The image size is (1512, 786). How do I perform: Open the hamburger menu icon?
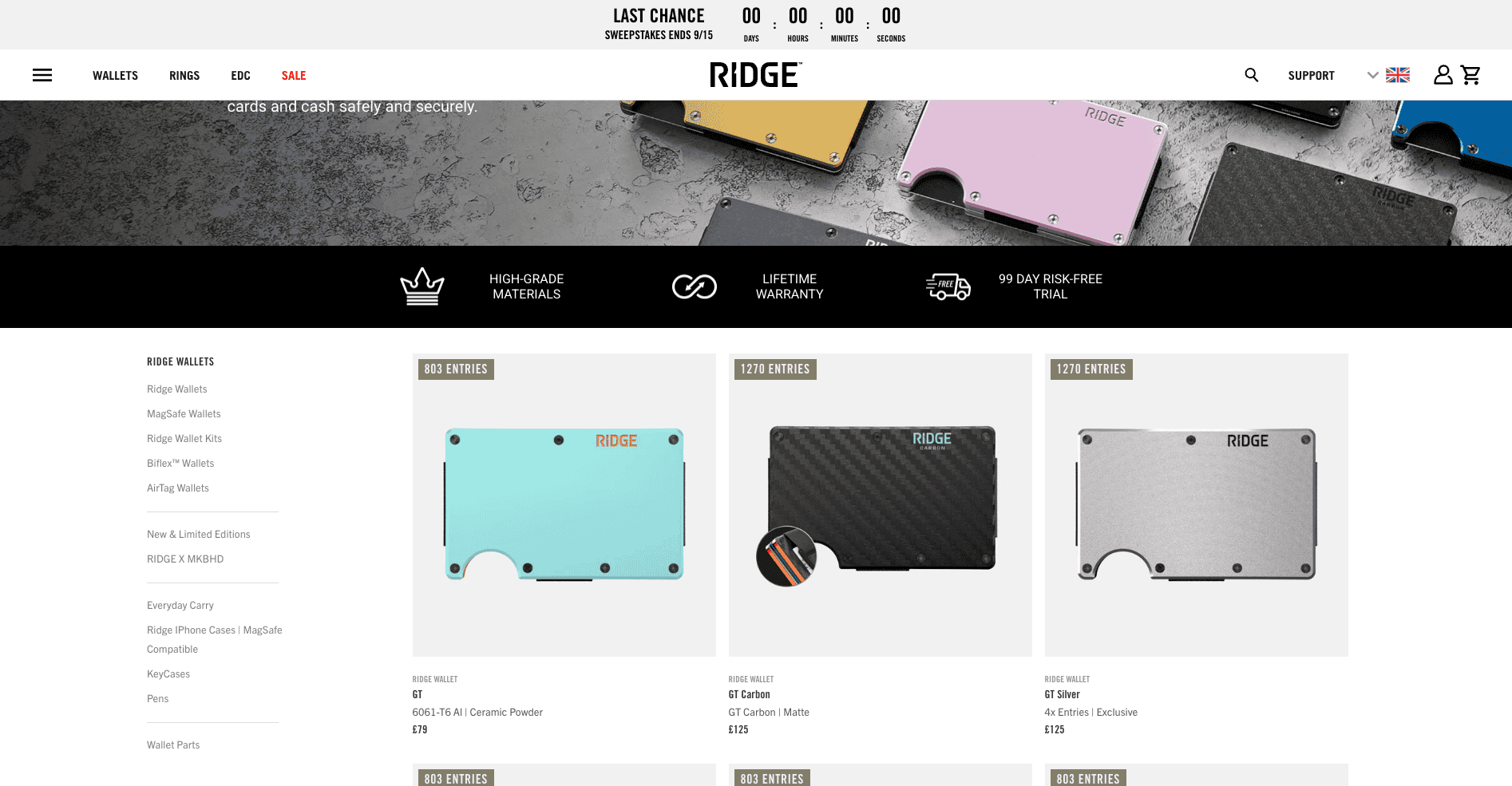click(42, 75)
